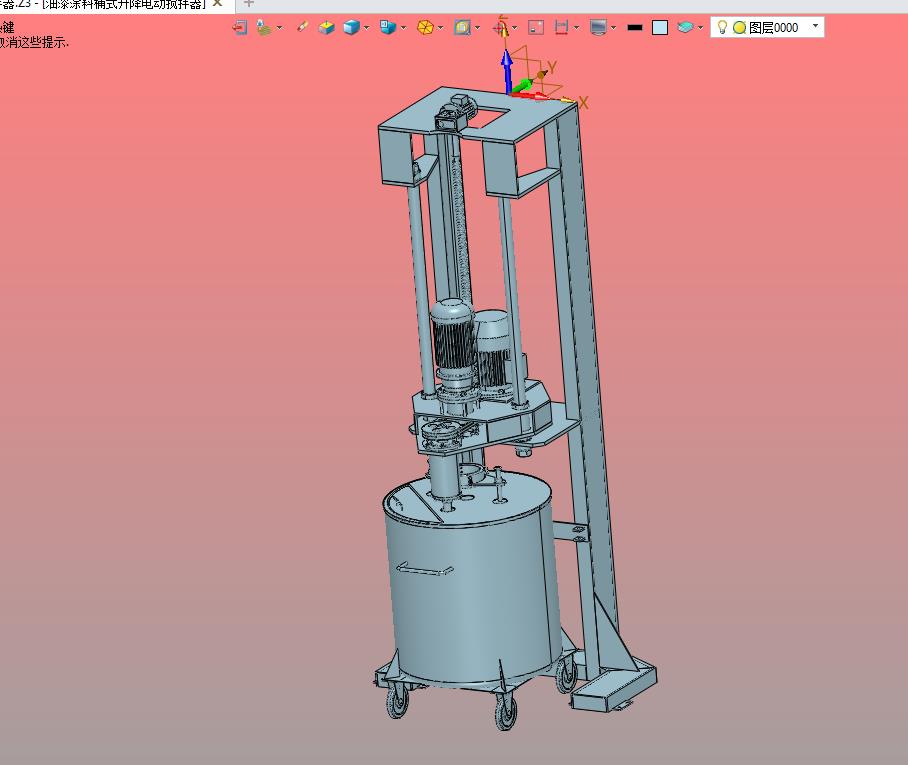Click the yellow circle layer color icon

[x=739, y=27]
